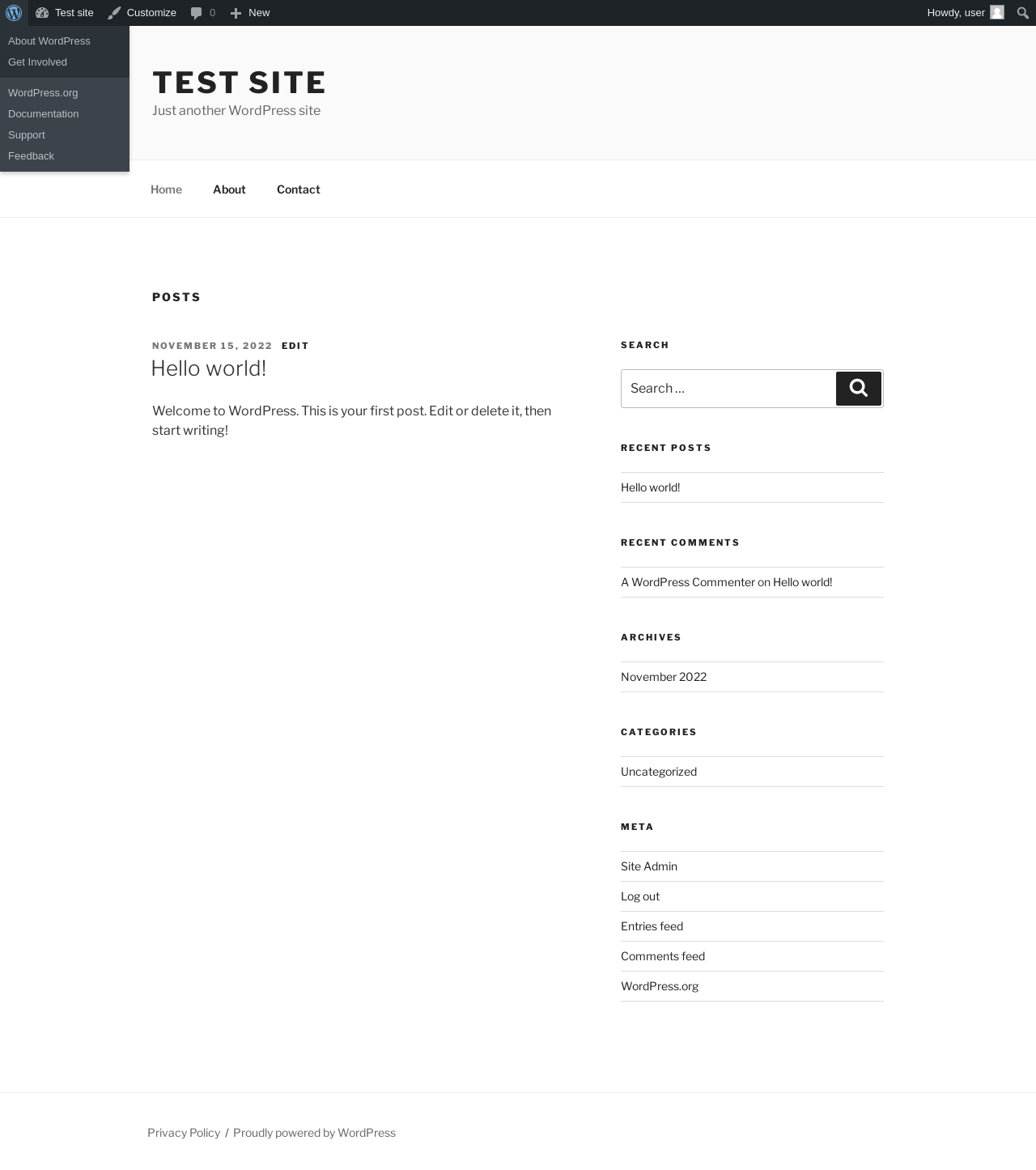Open Feedback entry in WordPress menu

[31, 155]
